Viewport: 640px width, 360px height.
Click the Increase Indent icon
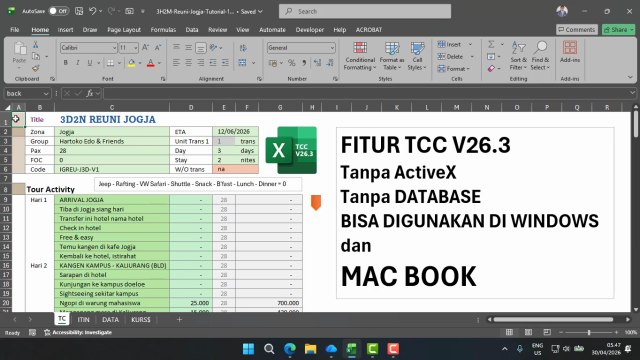[x=225, y=63]
